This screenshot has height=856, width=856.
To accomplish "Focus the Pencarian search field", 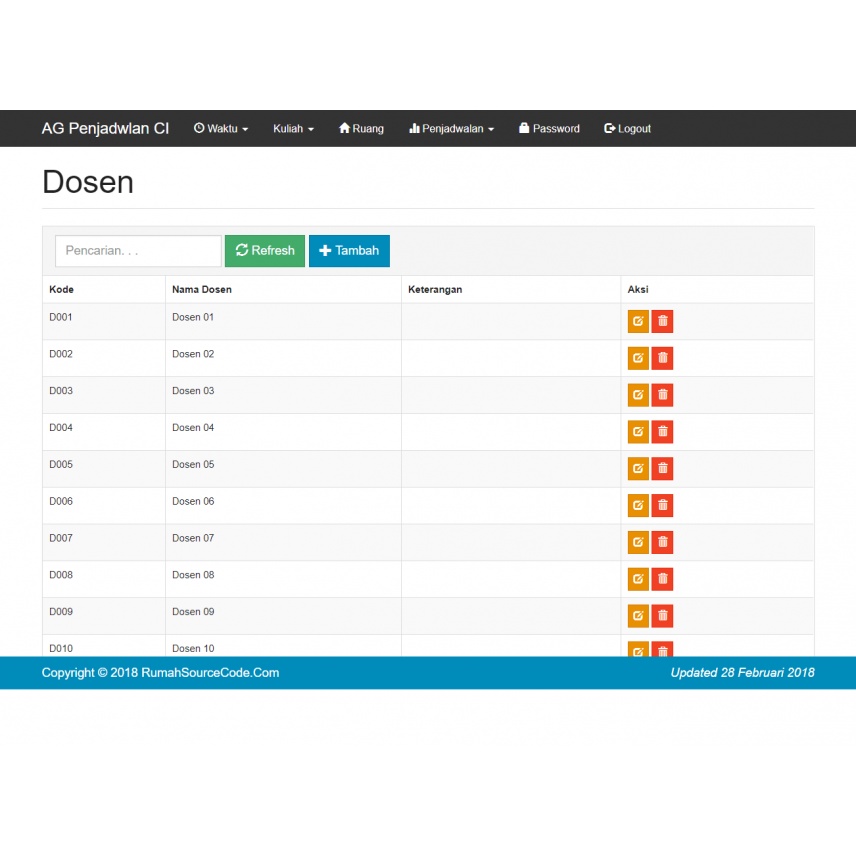I will (x=138, y=251).
